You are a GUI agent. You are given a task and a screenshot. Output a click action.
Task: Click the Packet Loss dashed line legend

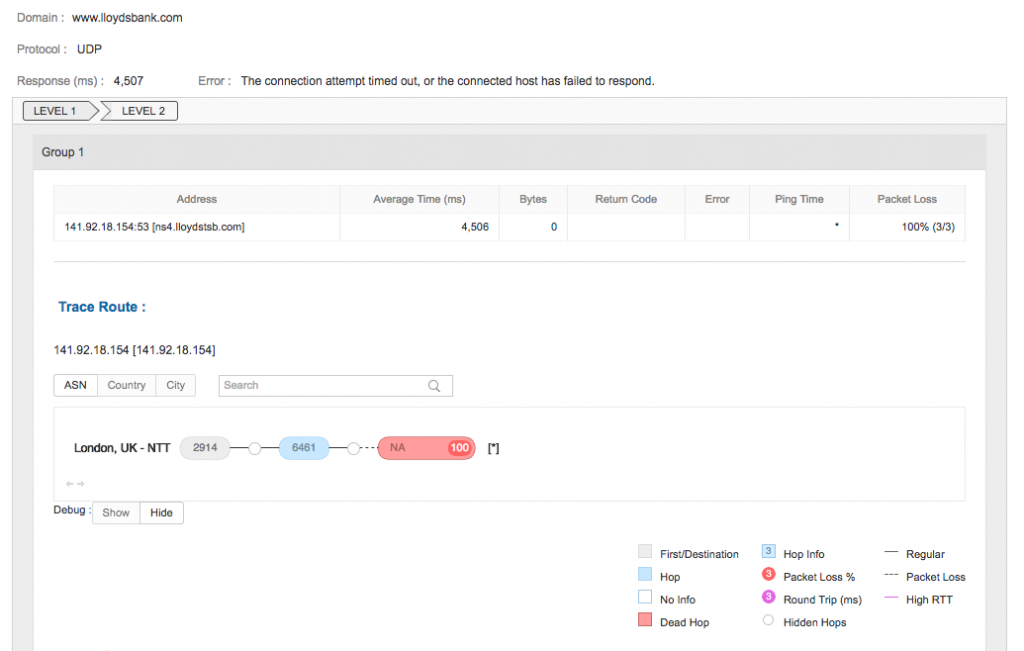click(x=925, y=577)
